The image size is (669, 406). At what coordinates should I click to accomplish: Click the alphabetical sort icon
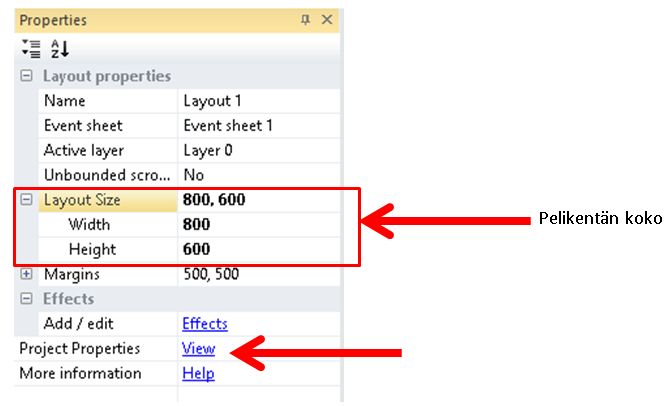[x=59, y=48]
